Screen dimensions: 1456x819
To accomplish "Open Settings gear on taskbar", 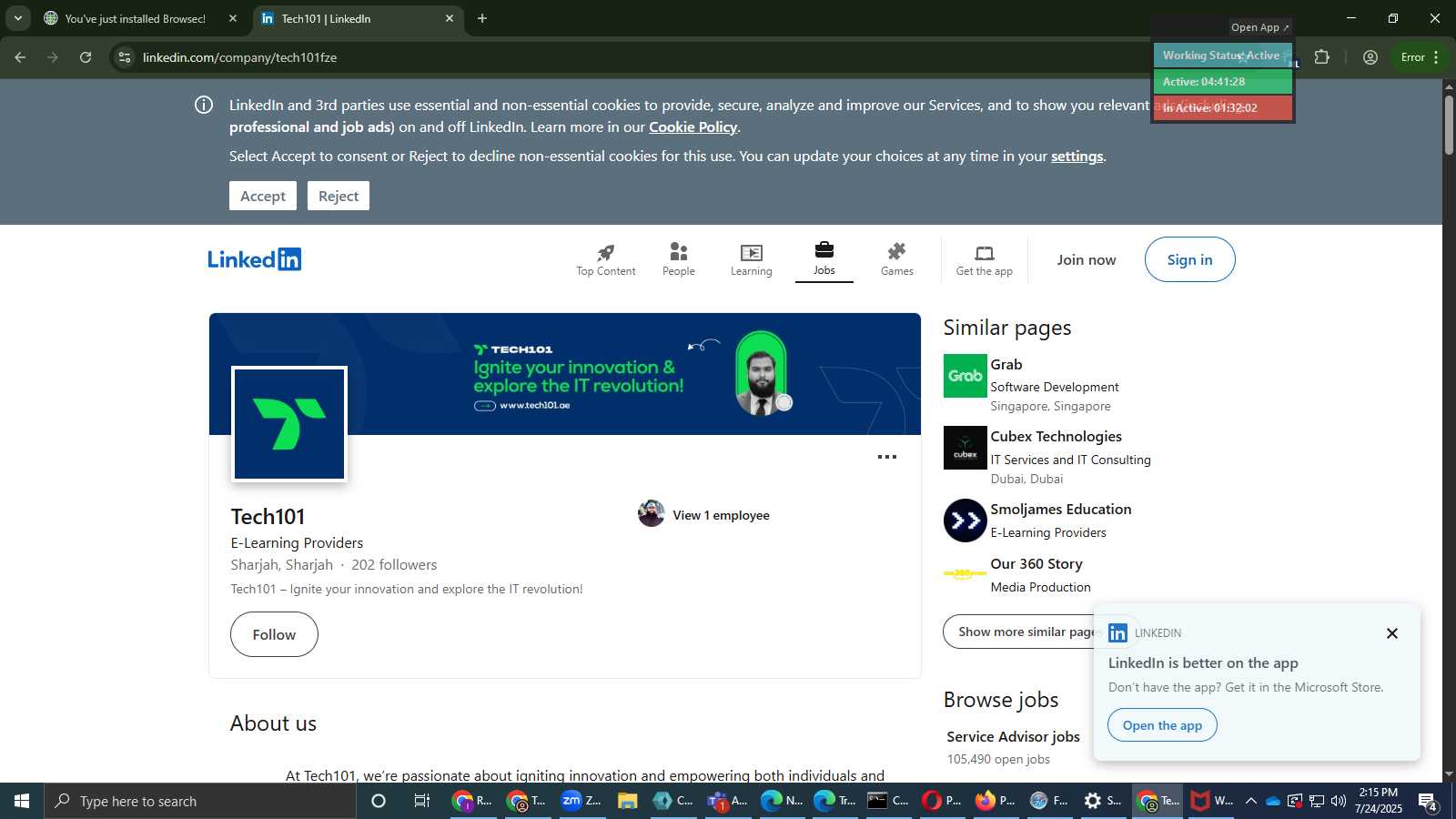I will point(1103,801).
